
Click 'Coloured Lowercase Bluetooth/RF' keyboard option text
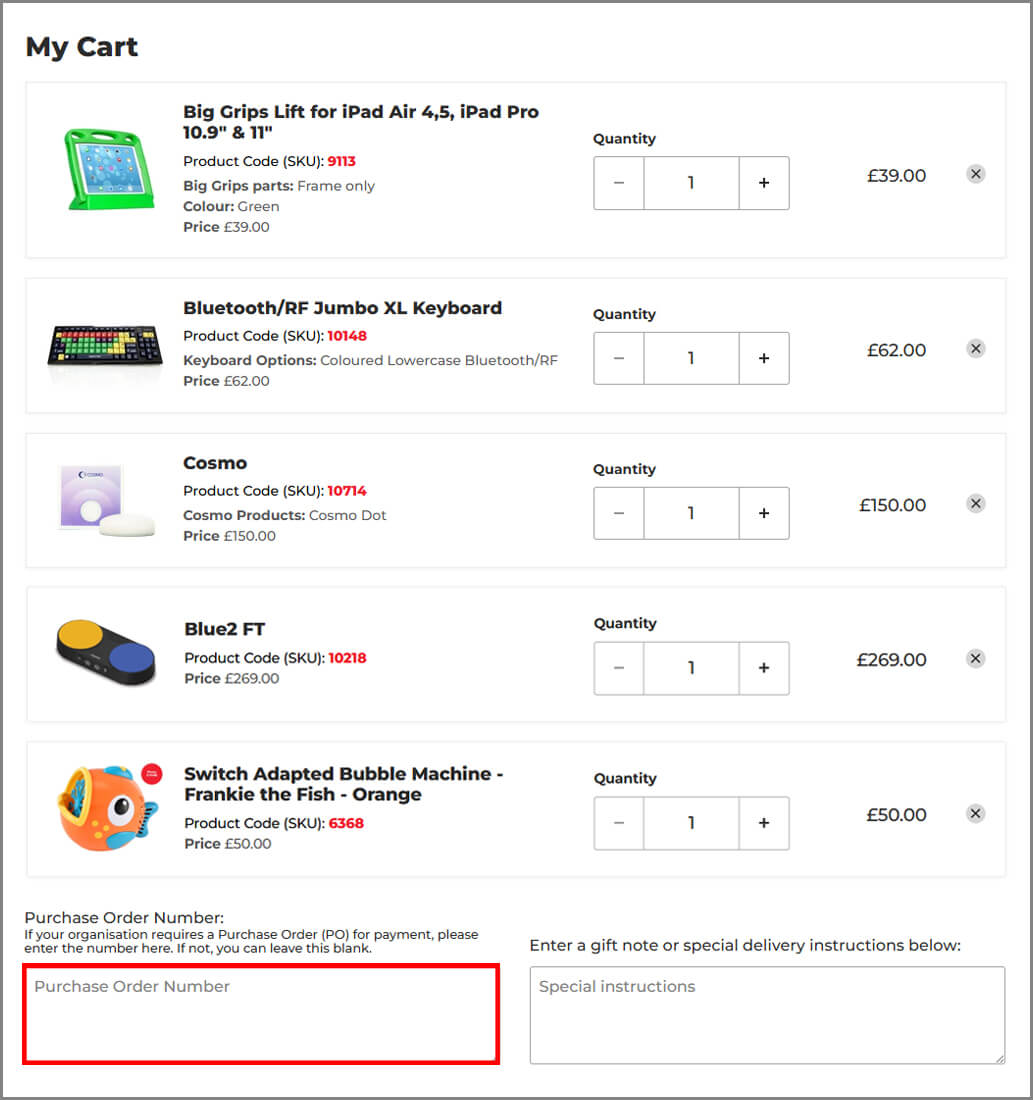[439, 361]
